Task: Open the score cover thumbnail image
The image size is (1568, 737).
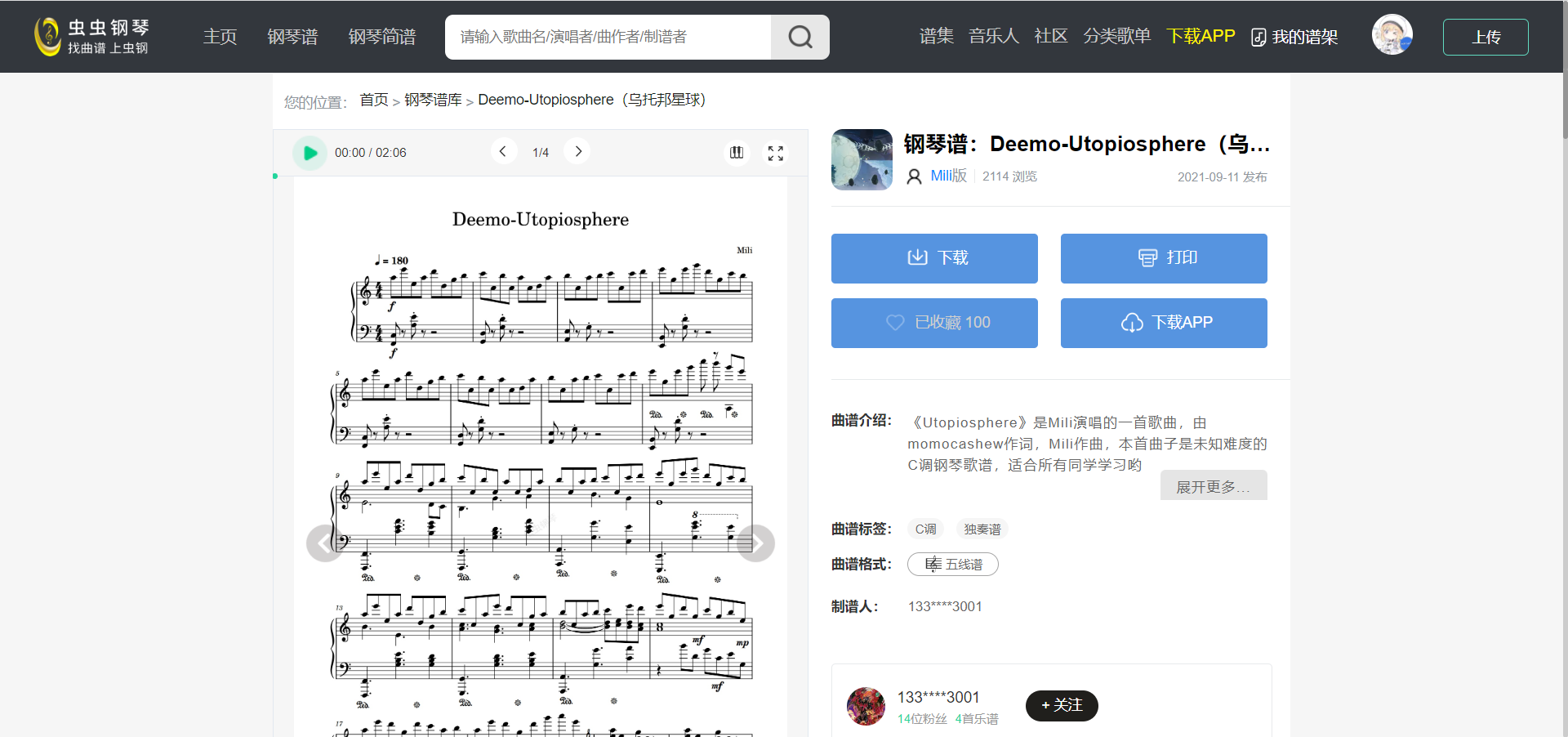Action: pos(862,159)
